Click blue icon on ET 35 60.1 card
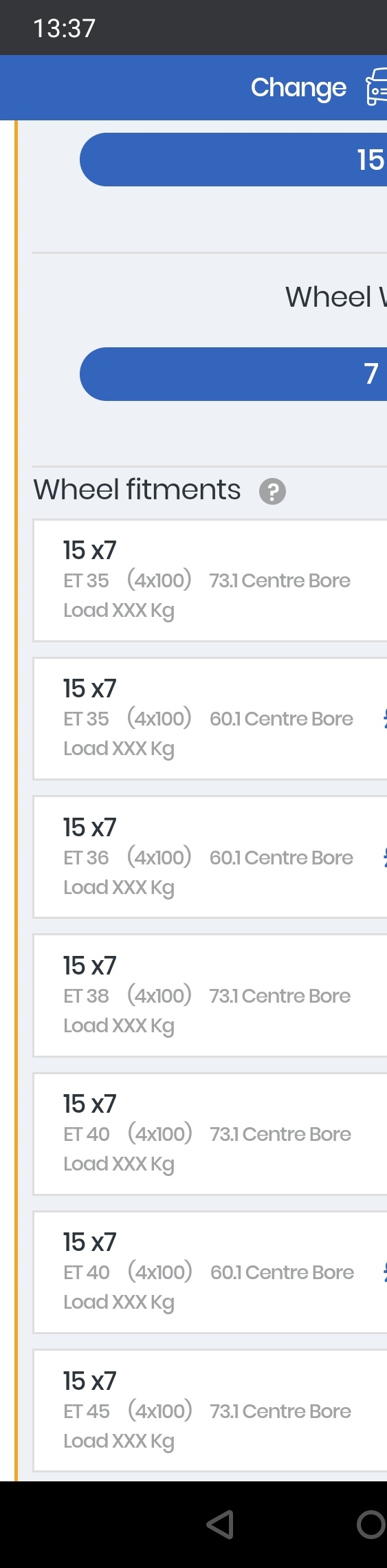The width and height of the screenshot is (387, 1568). [x=385, y=719]
